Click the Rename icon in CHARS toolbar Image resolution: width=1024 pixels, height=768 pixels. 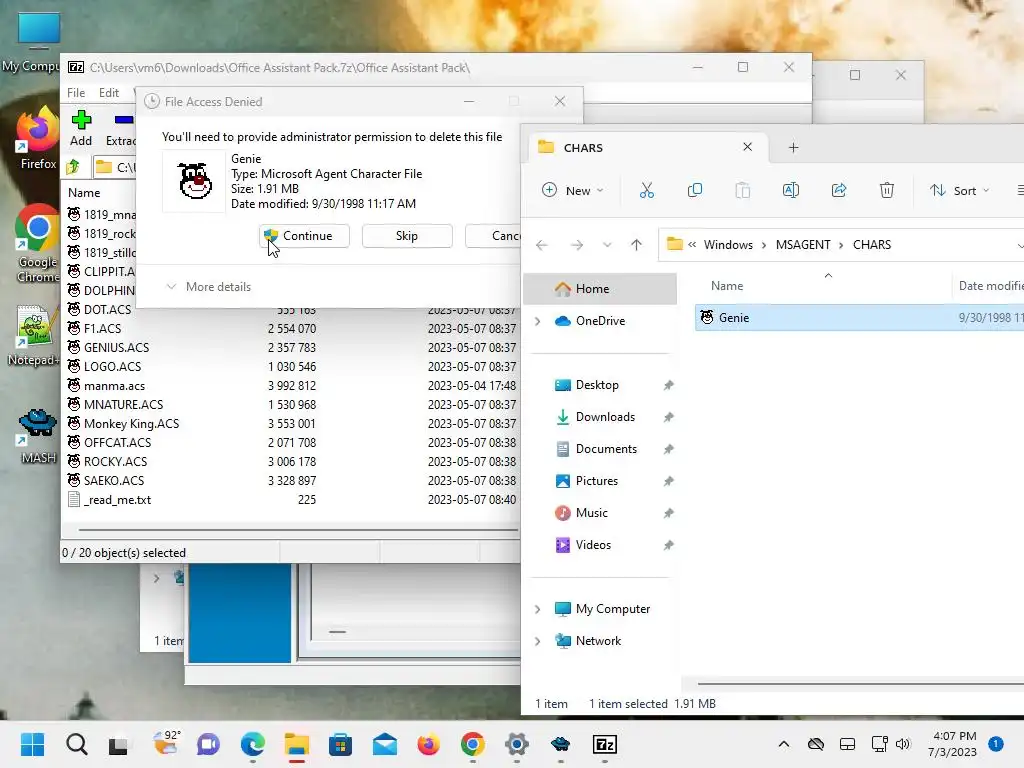click(x=790, y=190)
